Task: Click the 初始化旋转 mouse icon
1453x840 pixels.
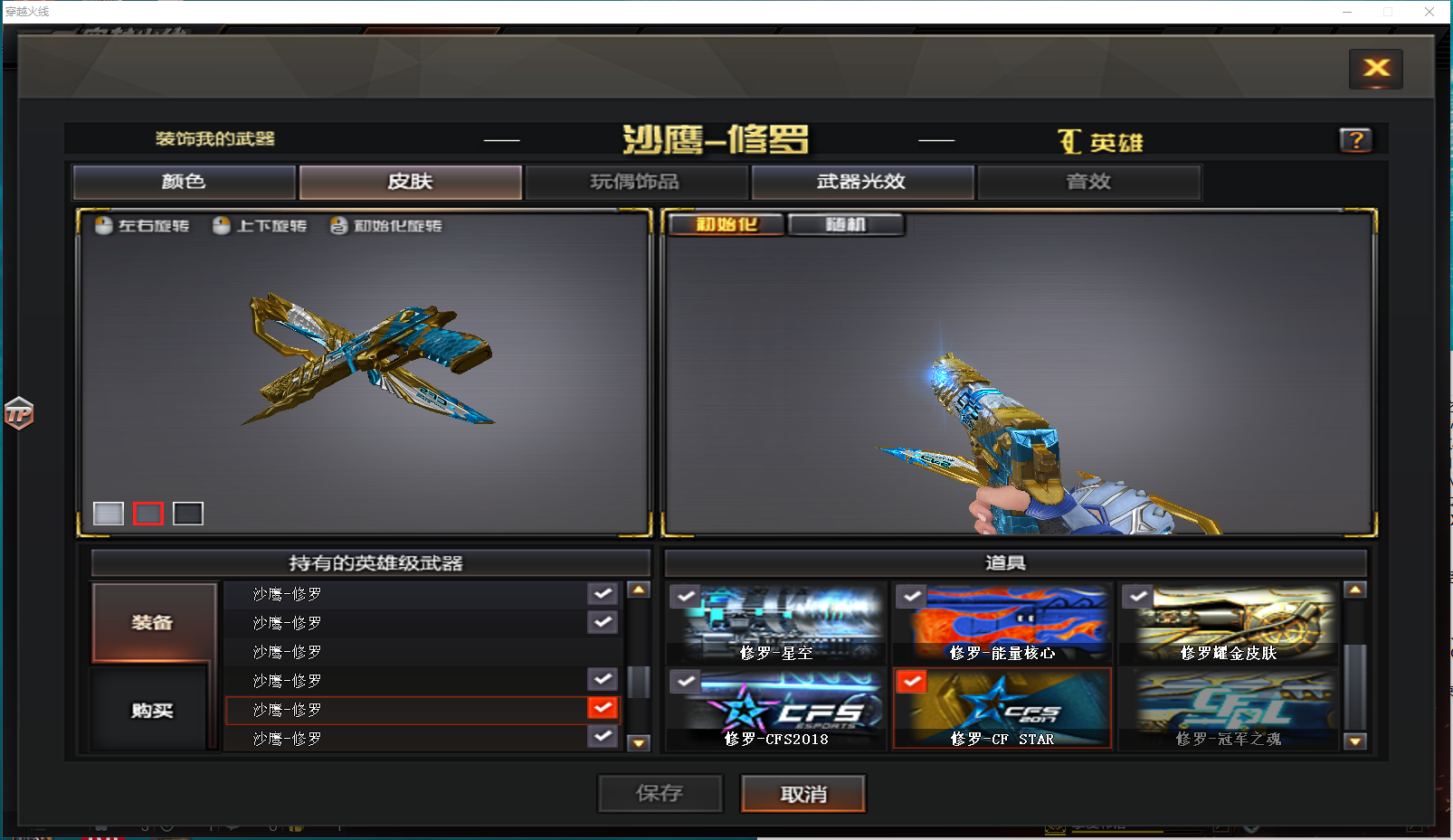Action: point(338,225)
